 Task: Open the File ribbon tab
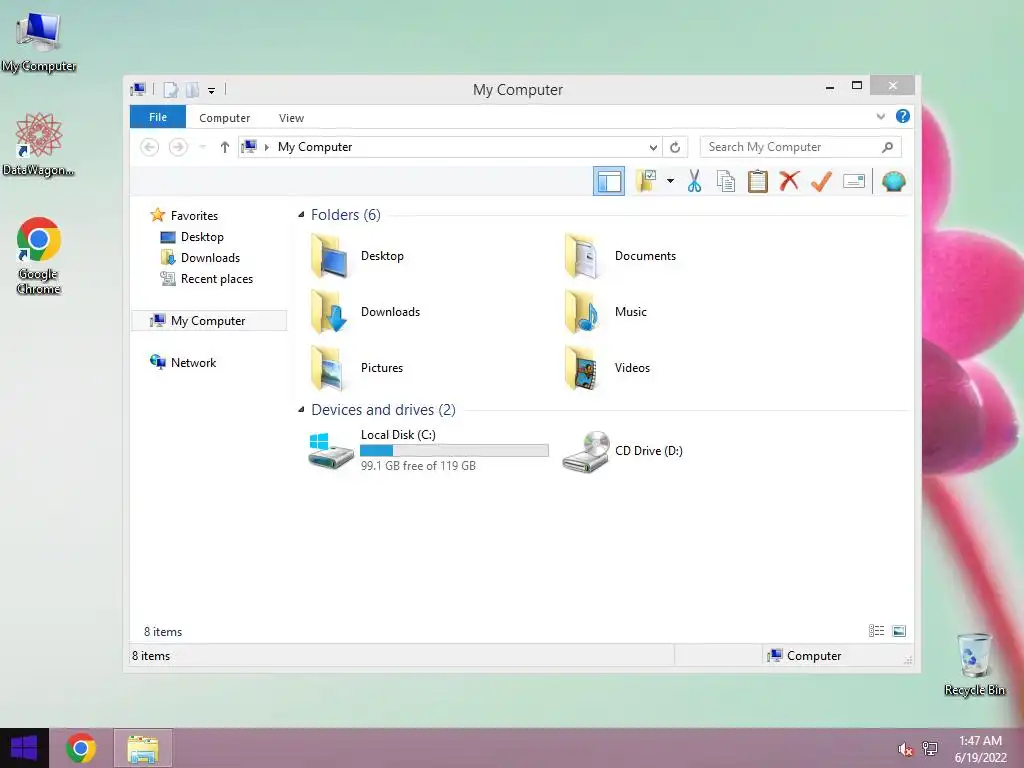click(x=158, y=117)
